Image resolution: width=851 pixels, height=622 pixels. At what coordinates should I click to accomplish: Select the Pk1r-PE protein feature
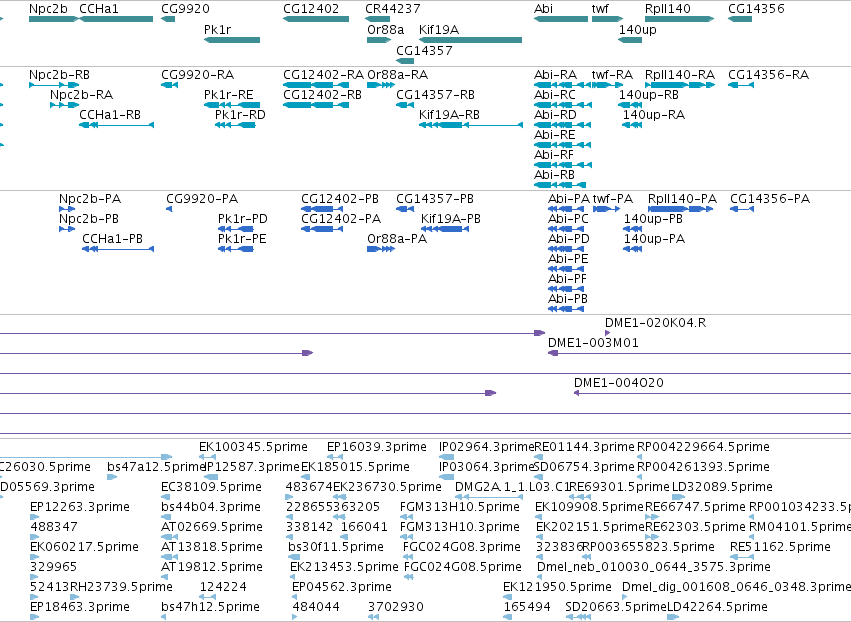coord(236,249)
